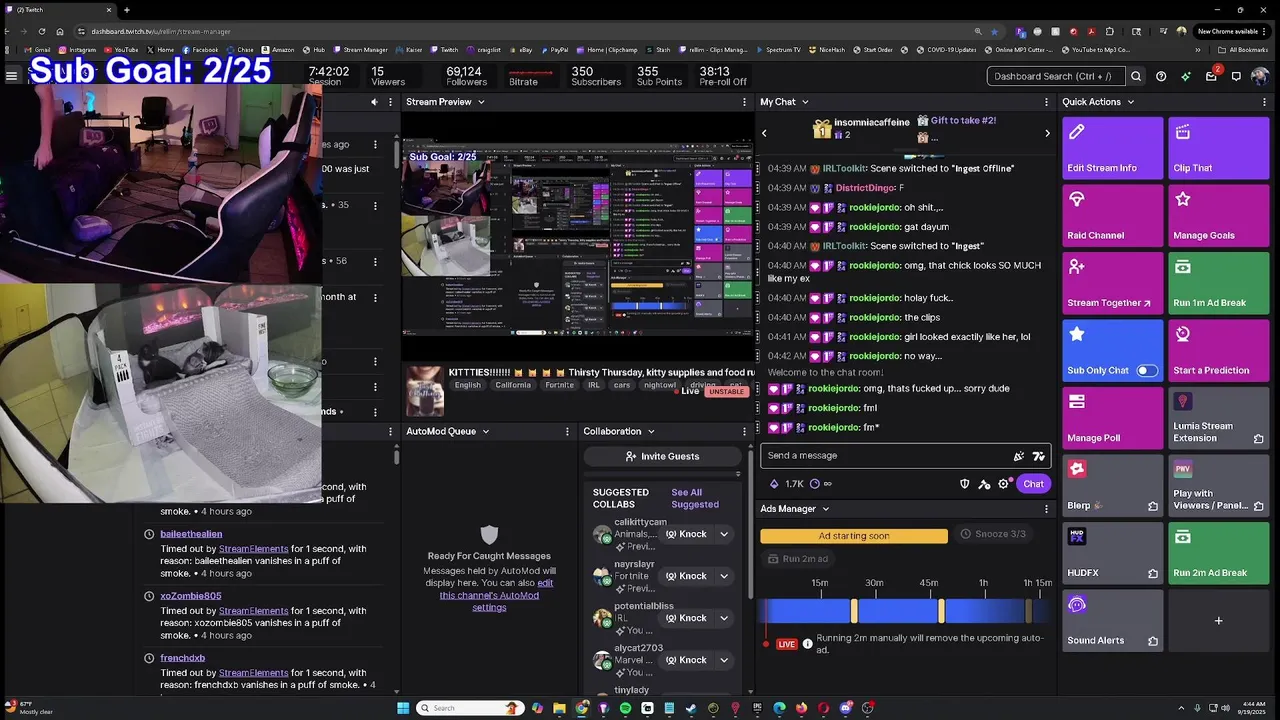Image resolution: width=1280 pixels, height=720 pixels.
Task: Open the chat celebration party-popper icon
Action: [x=1019, y=456]
